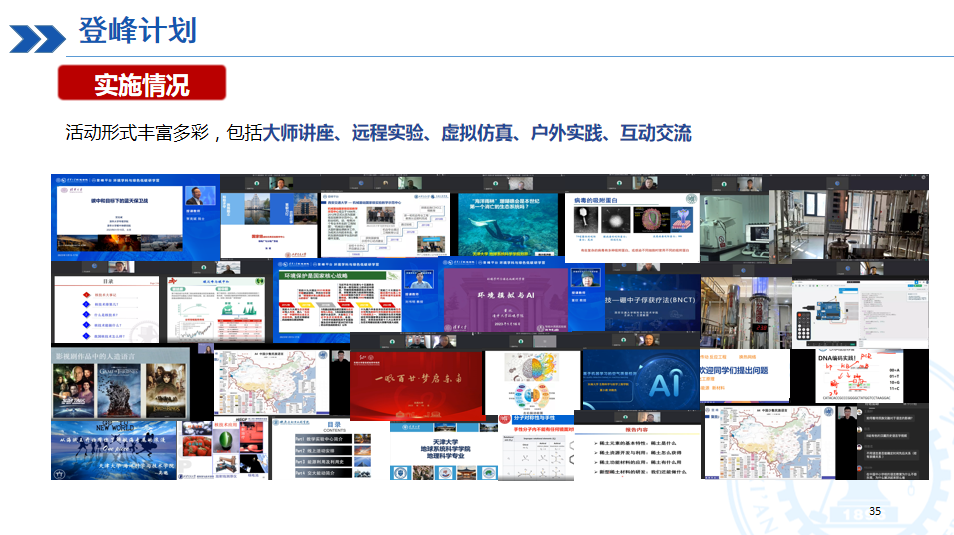Open the diver 海洋雨林 slide screenshot
Screen dimensions: 954x535
point(507,225)
